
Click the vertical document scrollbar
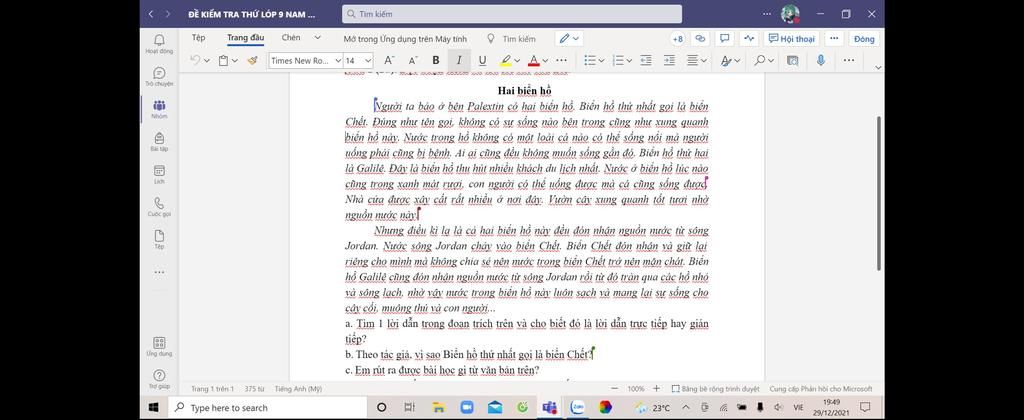click(878, 193)
